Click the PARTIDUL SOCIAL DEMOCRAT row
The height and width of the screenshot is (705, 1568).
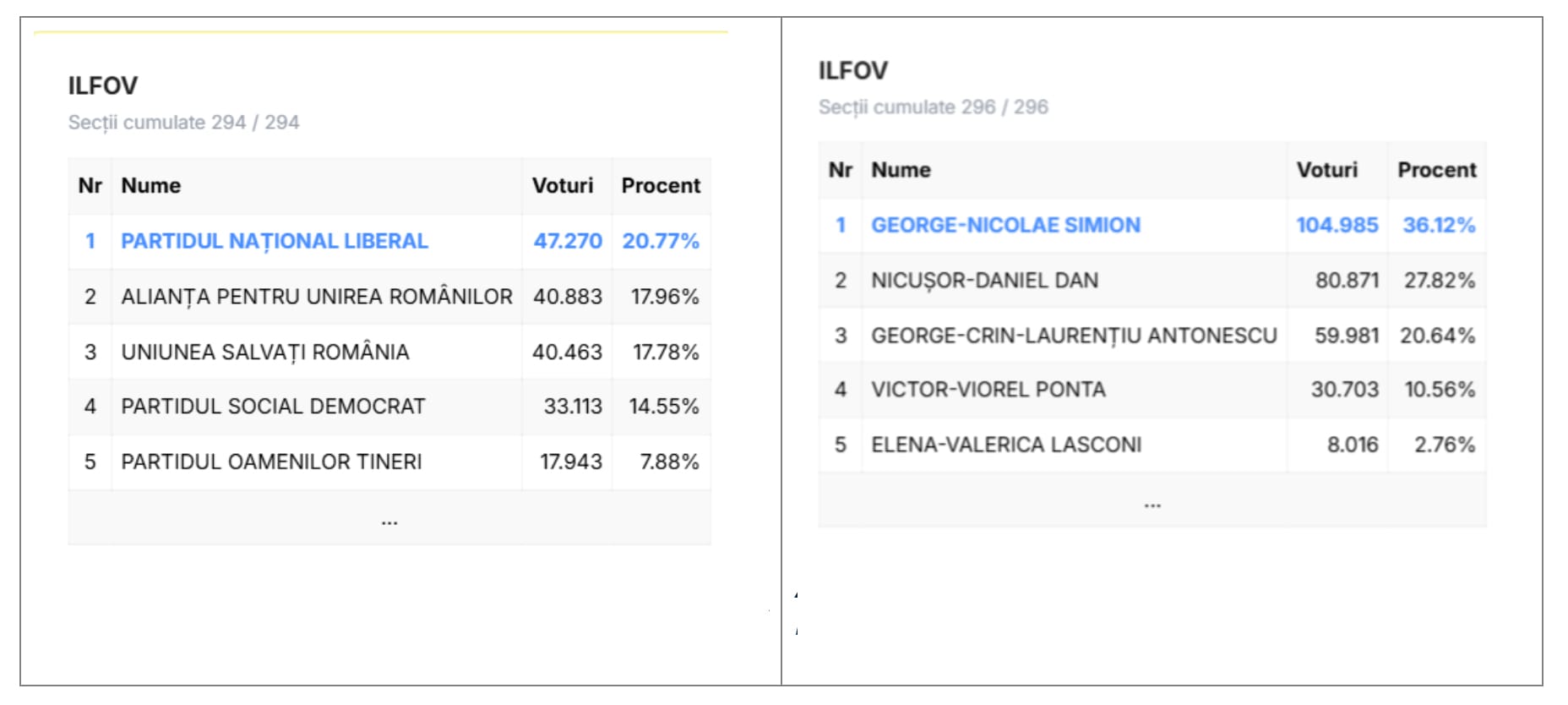pyautogui.click(x=273, y=407)
